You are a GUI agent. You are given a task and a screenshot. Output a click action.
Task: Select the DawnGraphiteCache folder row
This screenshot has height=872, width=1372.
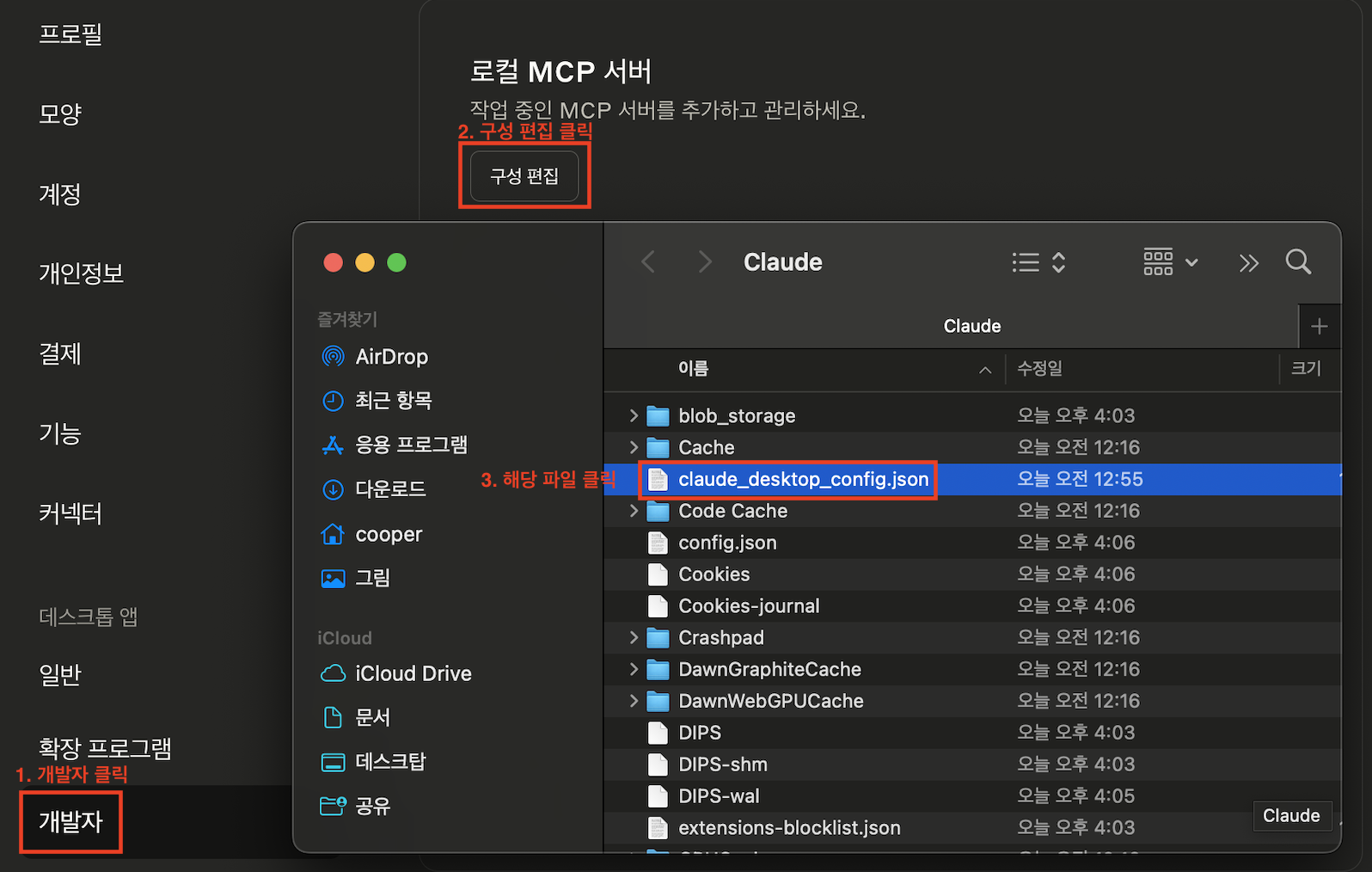click(x=972, y=669)
